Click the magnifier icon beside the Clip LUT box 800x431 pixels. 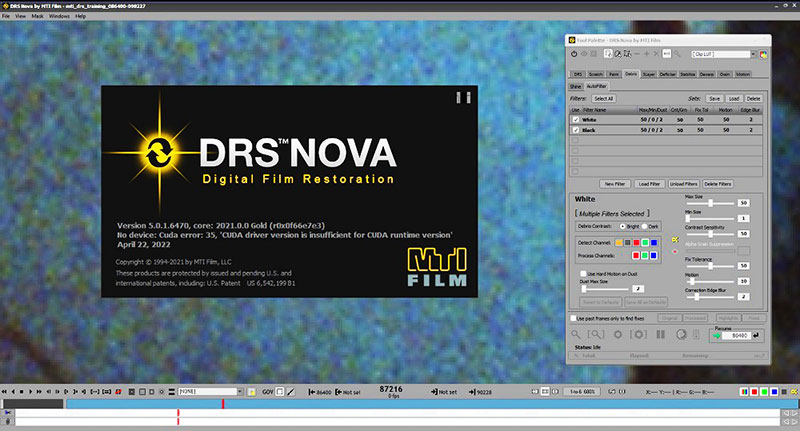point(678,54)
